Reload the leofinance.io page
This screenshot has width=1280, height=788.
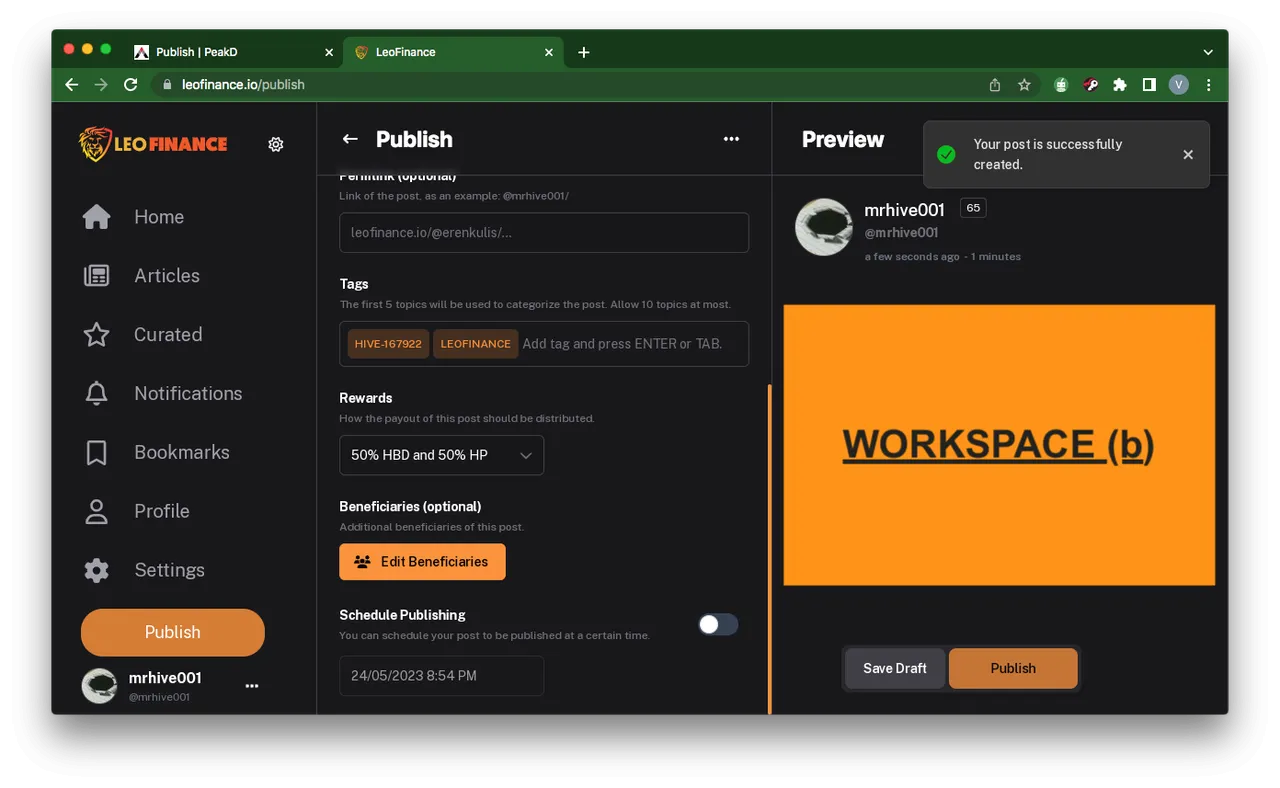coord(130,85)
